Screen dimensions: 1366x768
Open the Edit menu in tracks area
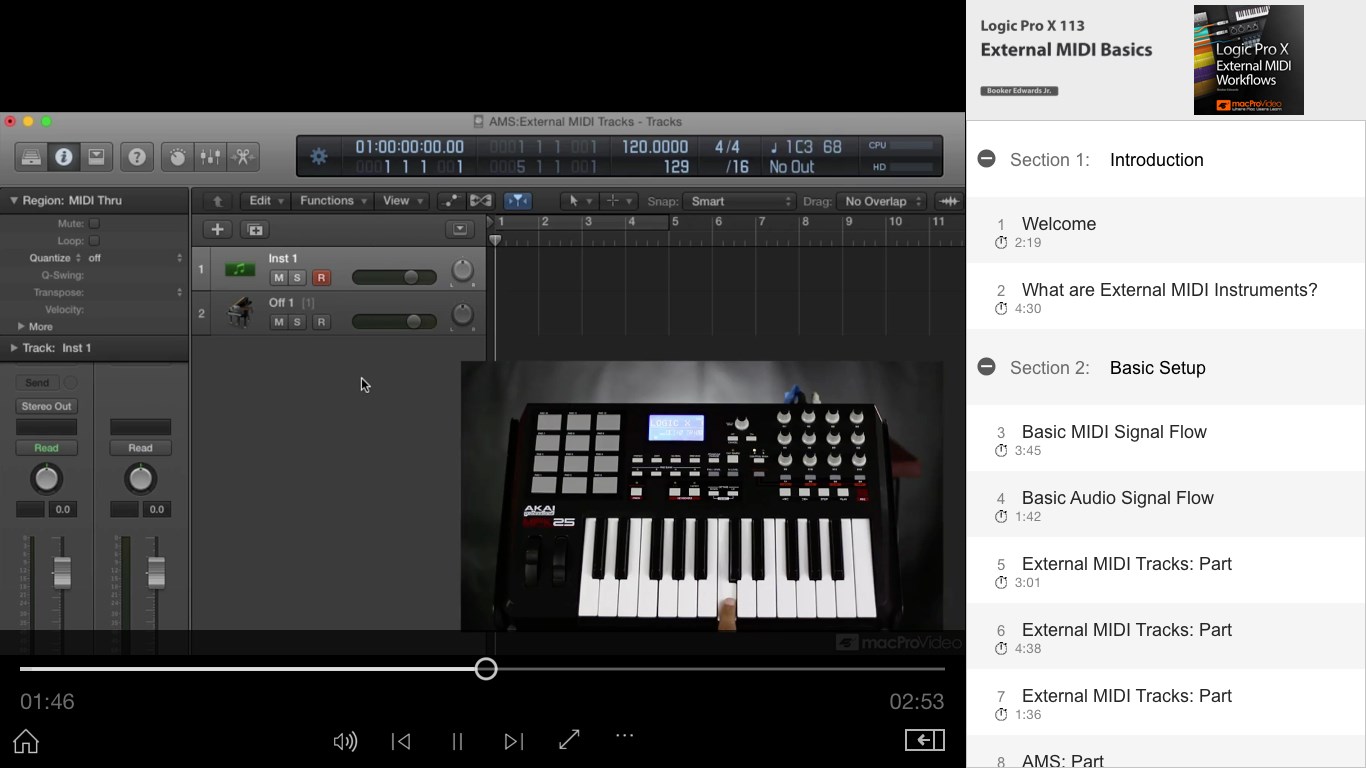coord(267,201)
